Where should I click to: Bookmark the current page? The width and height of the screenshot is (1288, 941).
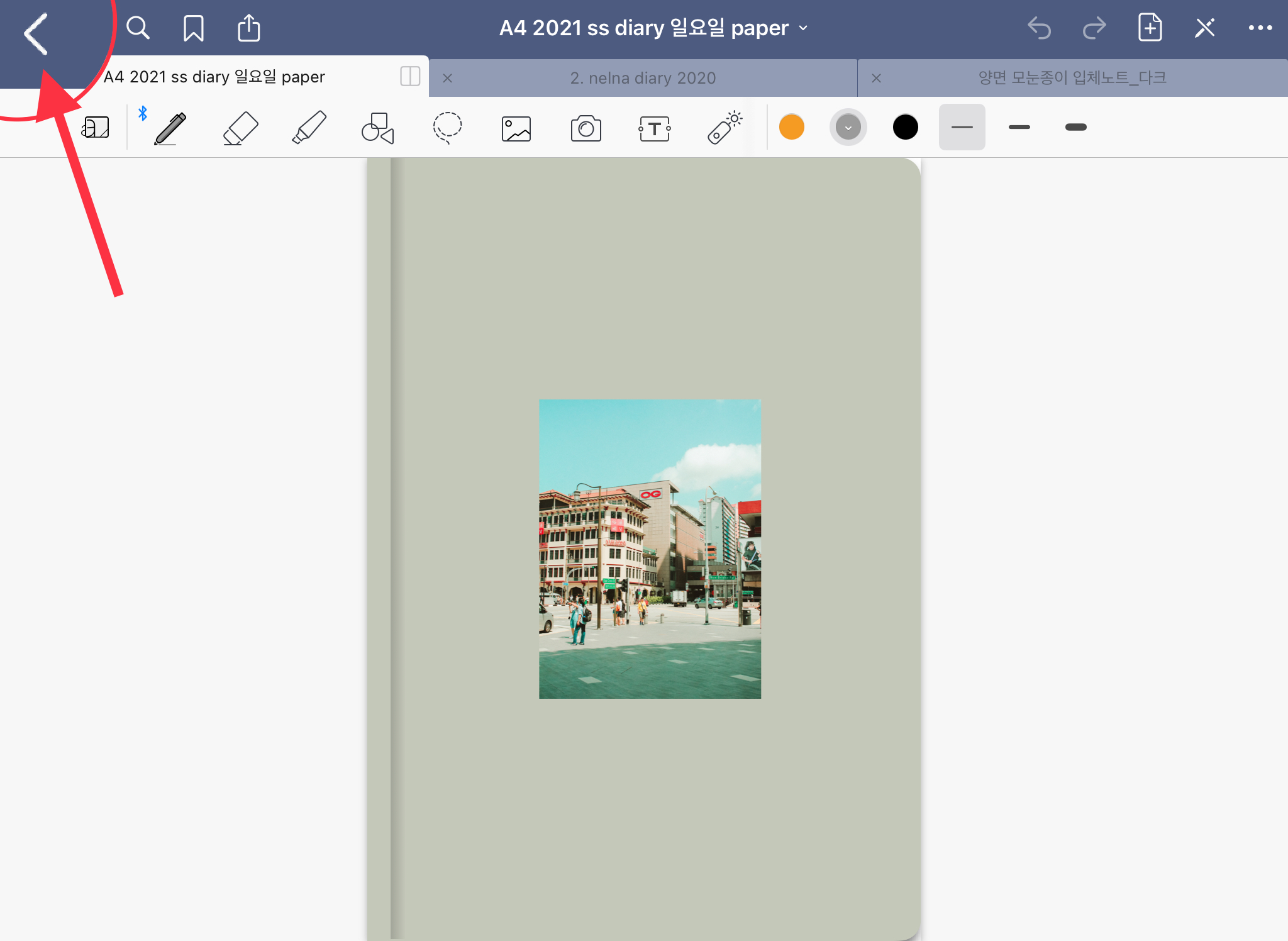point(193,28)
